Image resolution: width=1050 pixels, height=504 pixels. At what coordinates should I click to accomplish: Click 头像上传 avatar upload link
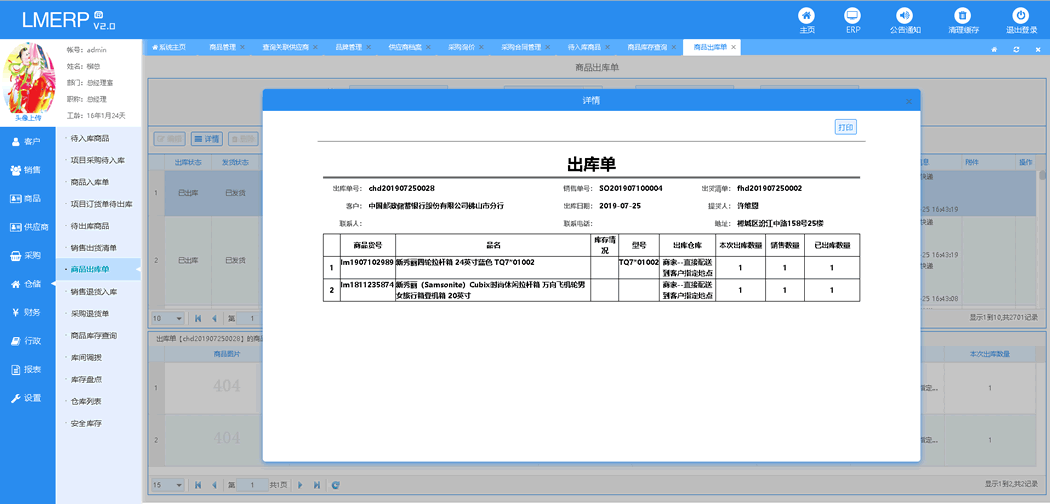point(28,117)
